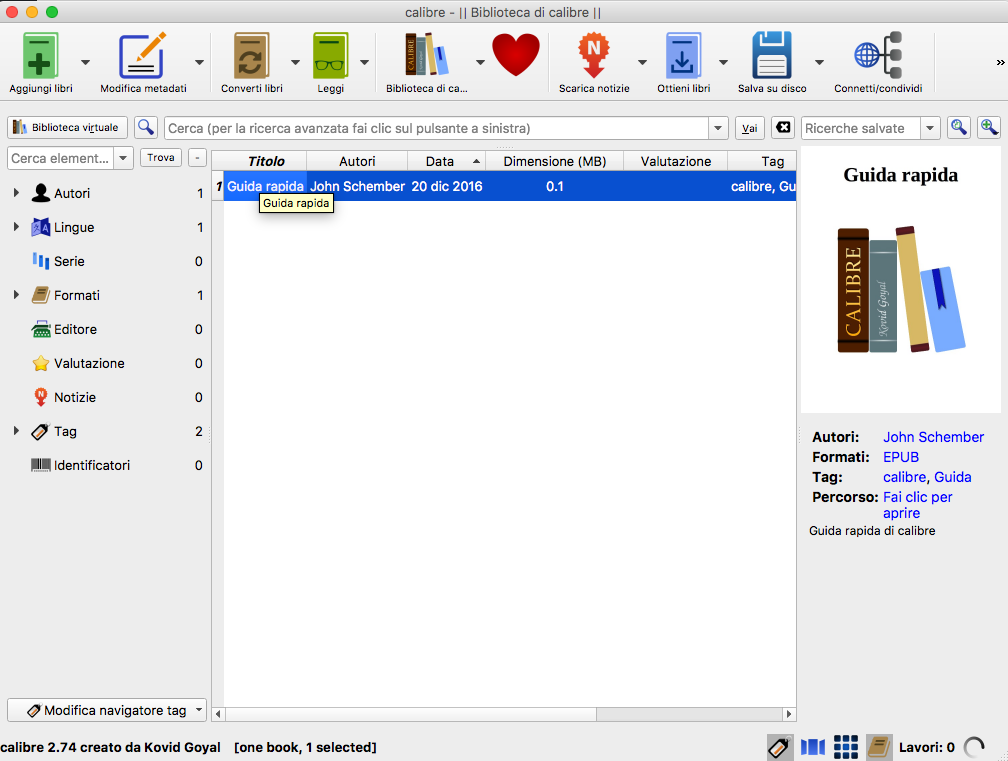Expand the Tag category in sidebar

click(x=16, y=431)
